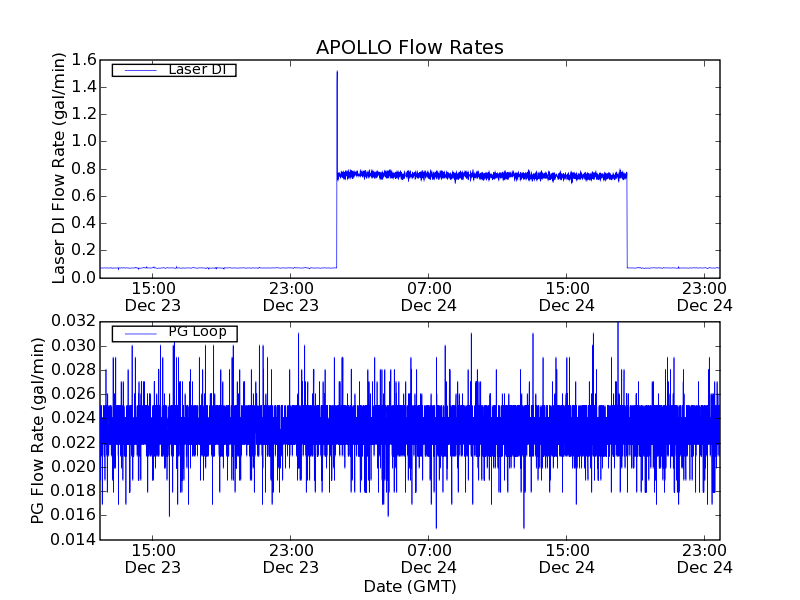Click top chart's 23:00 Dec 24 label
This screenshot has width=800, height=600.
[x=705, y=297]
